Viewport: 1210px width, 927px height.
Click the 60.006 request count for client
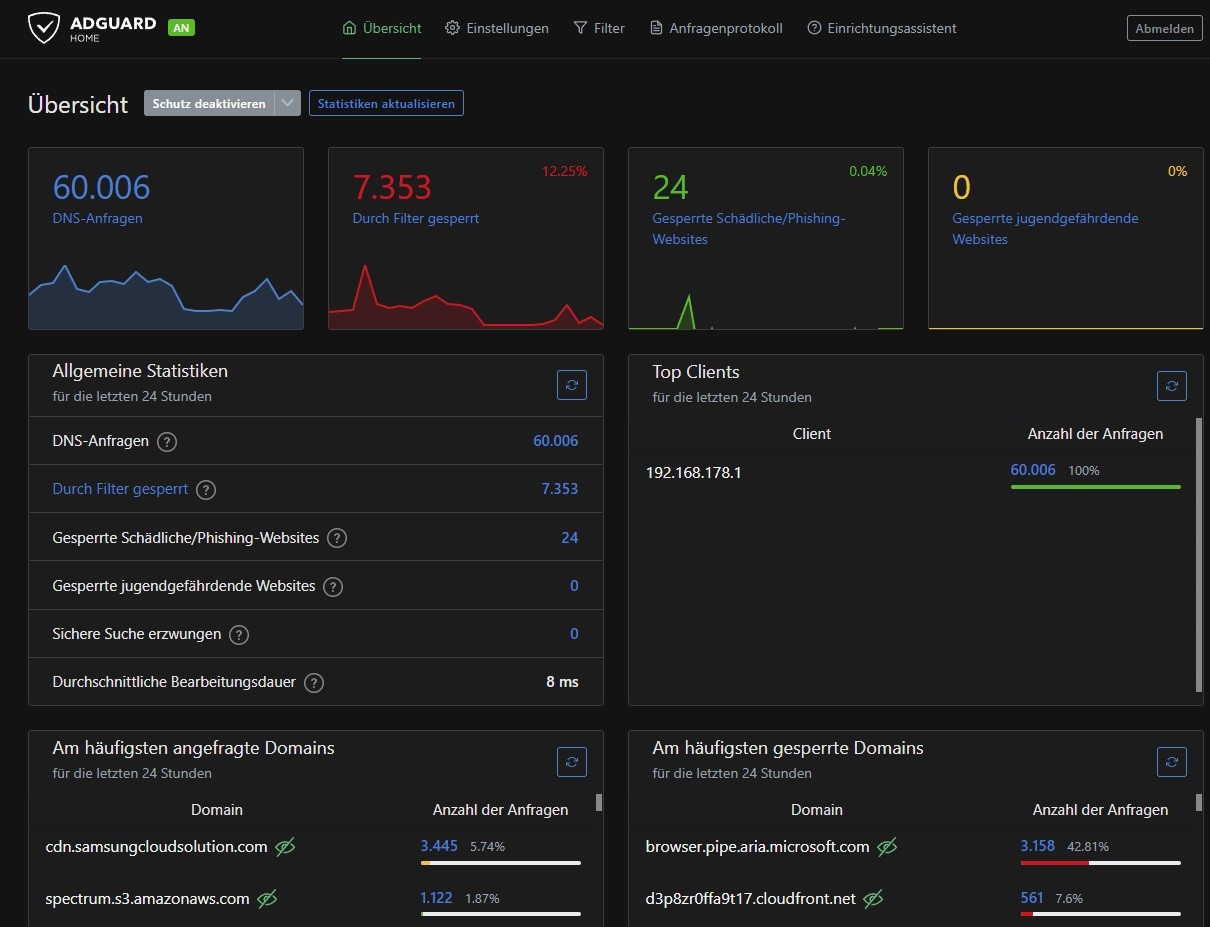(1033, 470)
